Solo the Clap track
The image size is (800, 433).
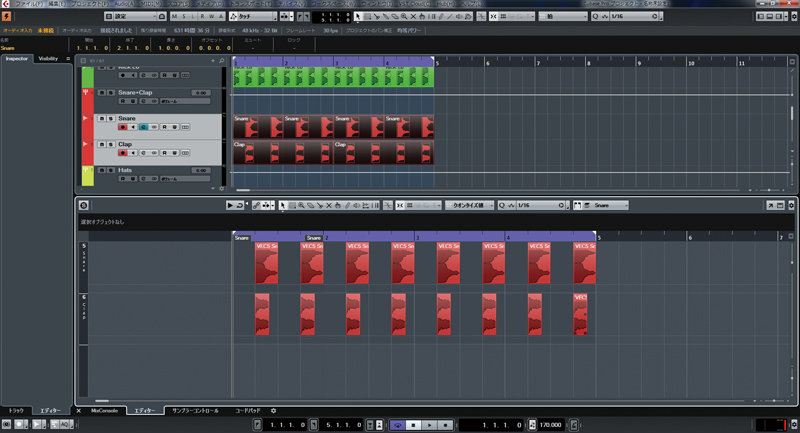point(109,144)
